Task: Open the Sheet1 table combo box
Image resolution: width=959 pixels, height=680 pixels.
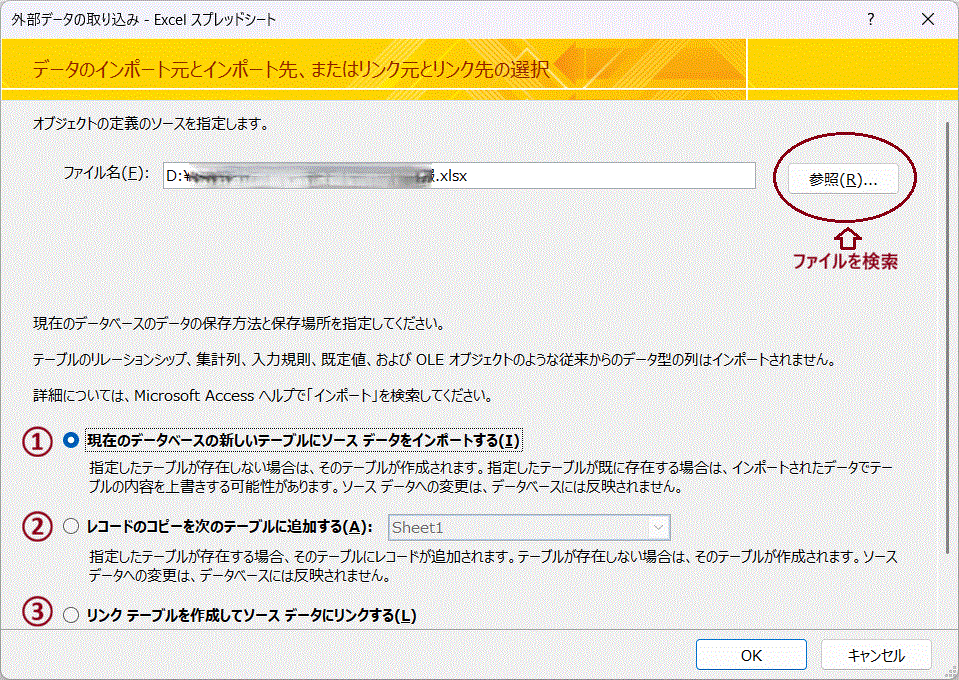Action: (x=518, y=527)
